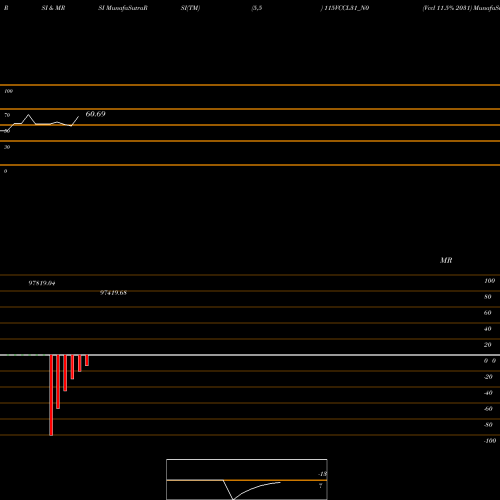Click the 70 level label on RSI axis

point(7,115)
